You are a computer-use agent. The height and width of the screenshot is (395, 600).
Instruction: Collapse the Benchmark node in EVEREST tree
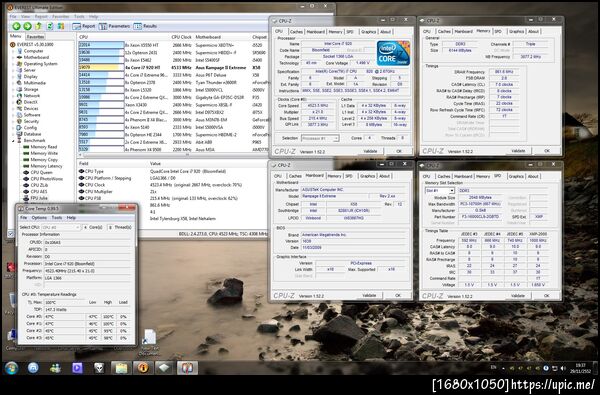(13, 140)
